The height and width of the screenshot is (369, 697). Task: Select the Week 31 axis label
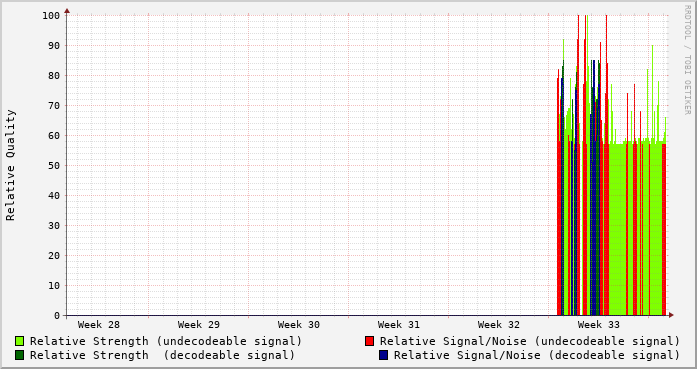click(399, 325)
